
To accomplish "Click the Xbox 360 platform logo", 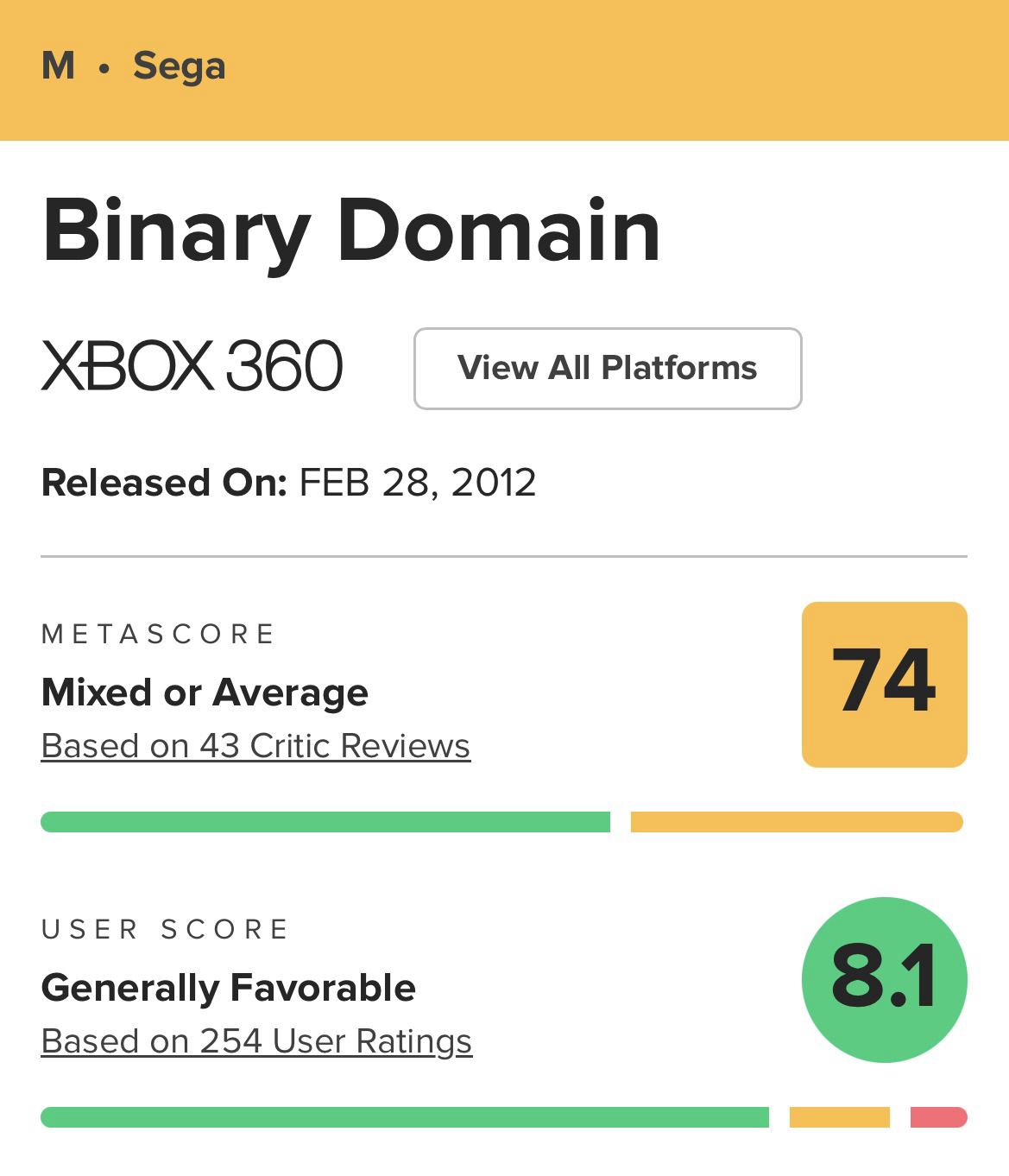I will (x=192, y=366).
